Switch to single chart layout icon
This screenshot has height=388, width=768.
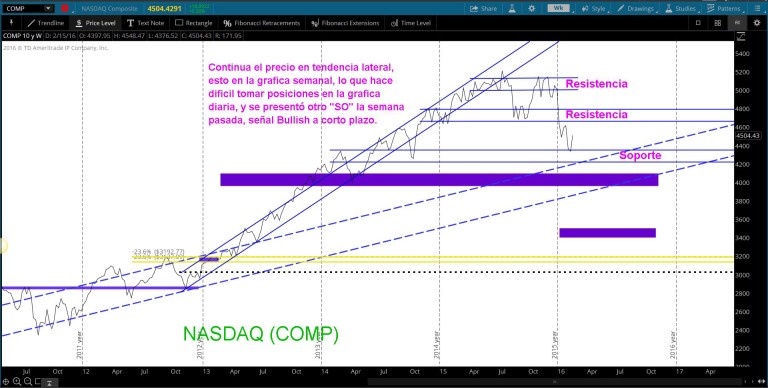[698, 23]
